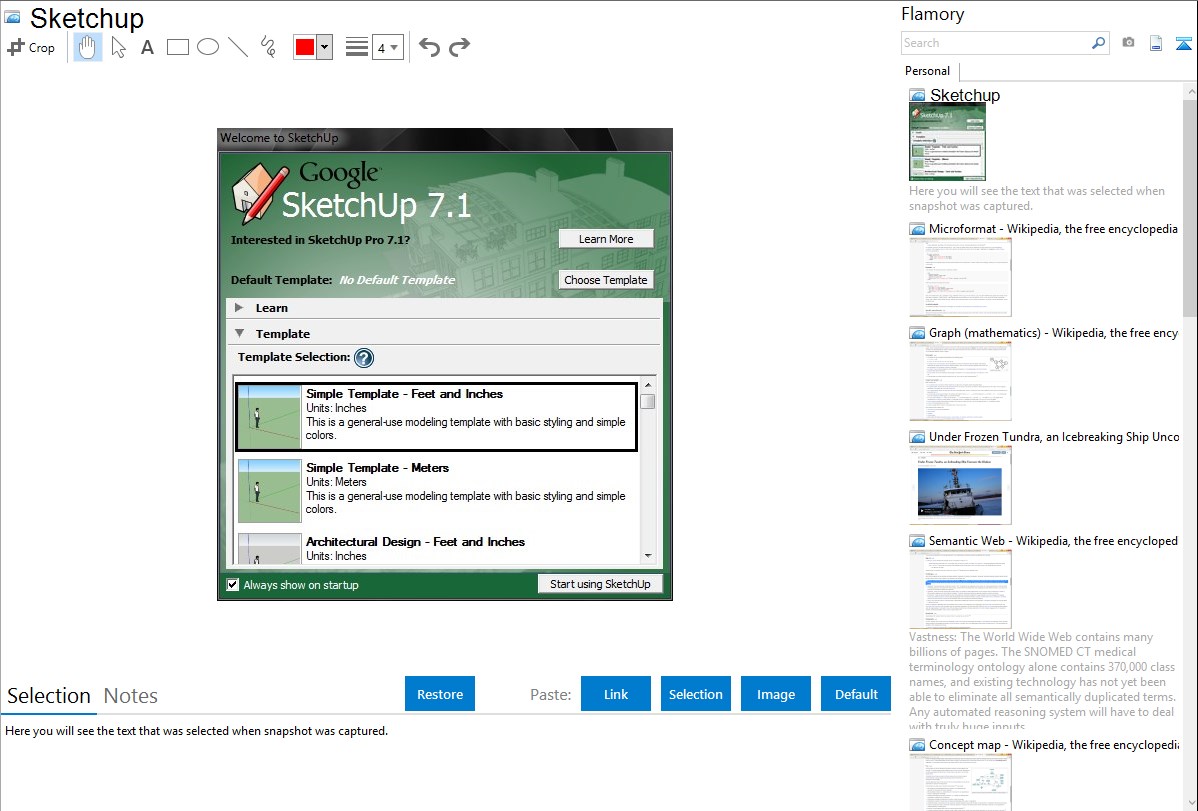Click the red color swatch
The image size is (1198, 811).
click(305, 47)
